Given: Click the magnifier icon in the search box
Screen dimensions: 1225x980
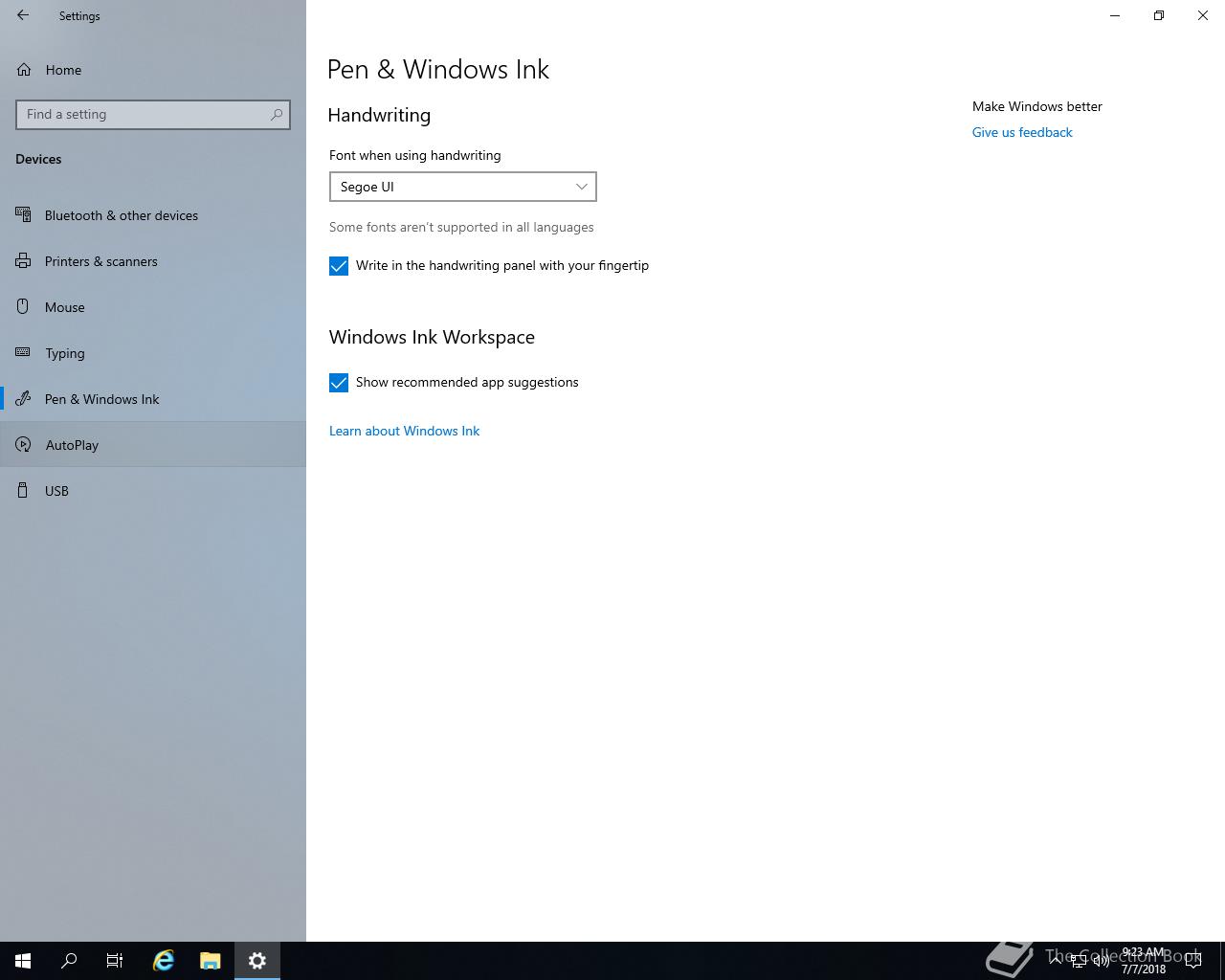Looking at the screenshot, I should coord(277,114).
